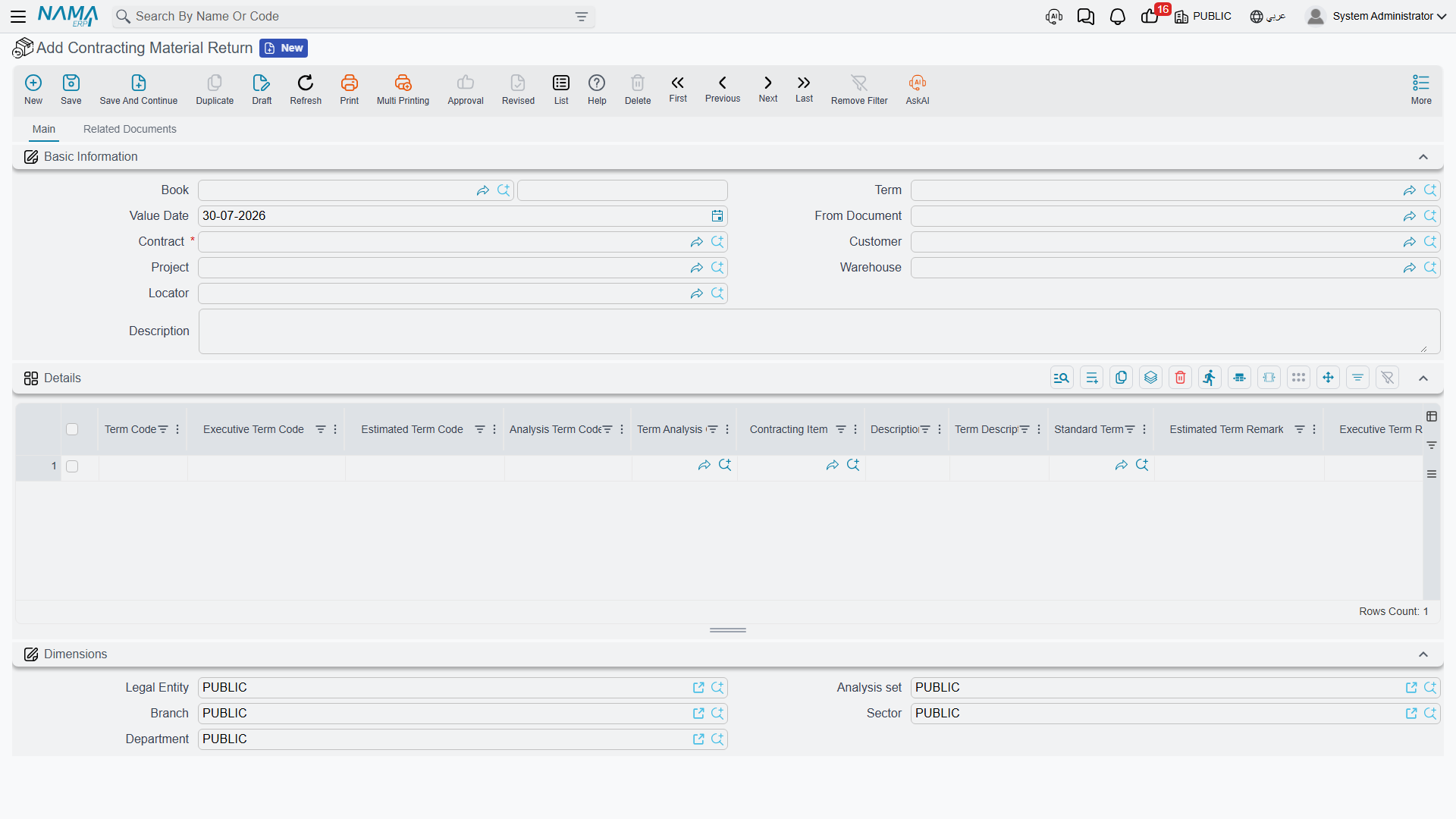Go to the Last record
This screenshot has height=819, width=1456.
point(804,89)
